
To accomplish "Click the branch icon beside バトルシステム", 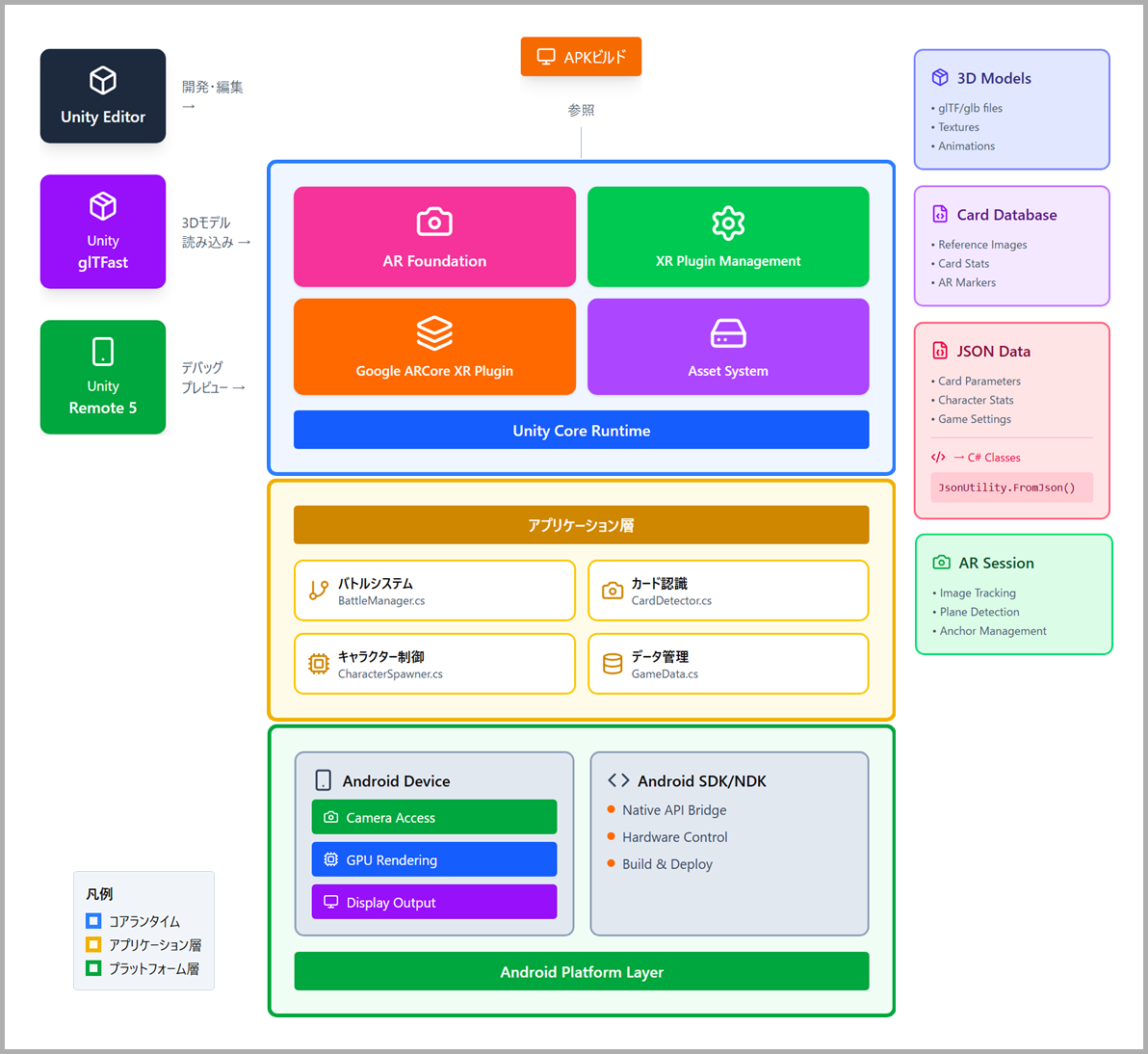I will [x=319, y=591].
